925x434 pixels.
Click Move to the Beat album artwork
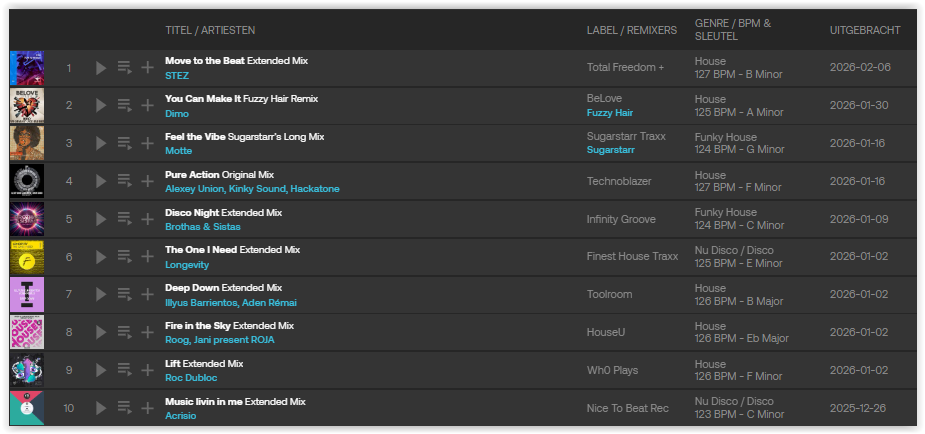click(27, 68)
